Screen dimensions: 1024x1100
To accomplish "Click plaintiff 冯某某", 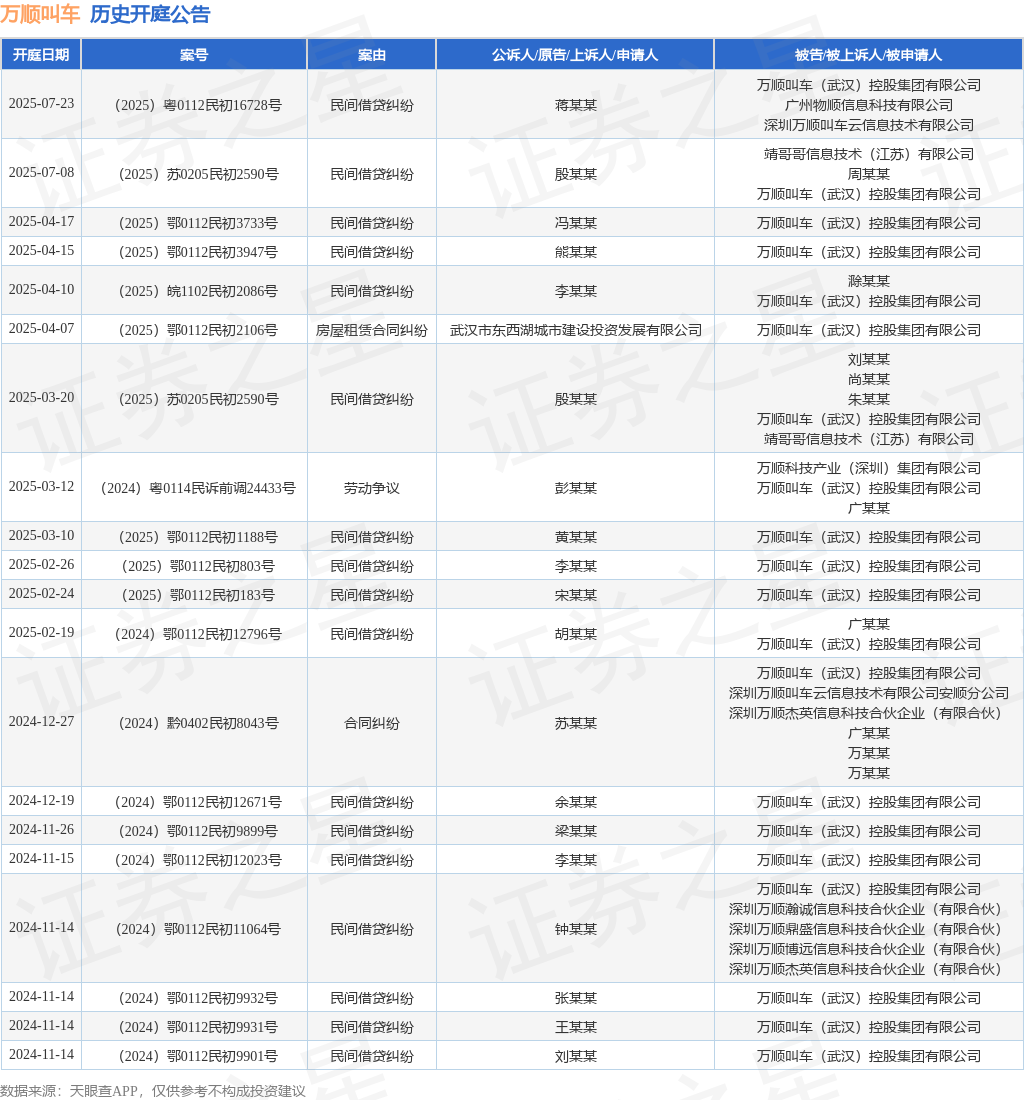I will pos(576,223).
